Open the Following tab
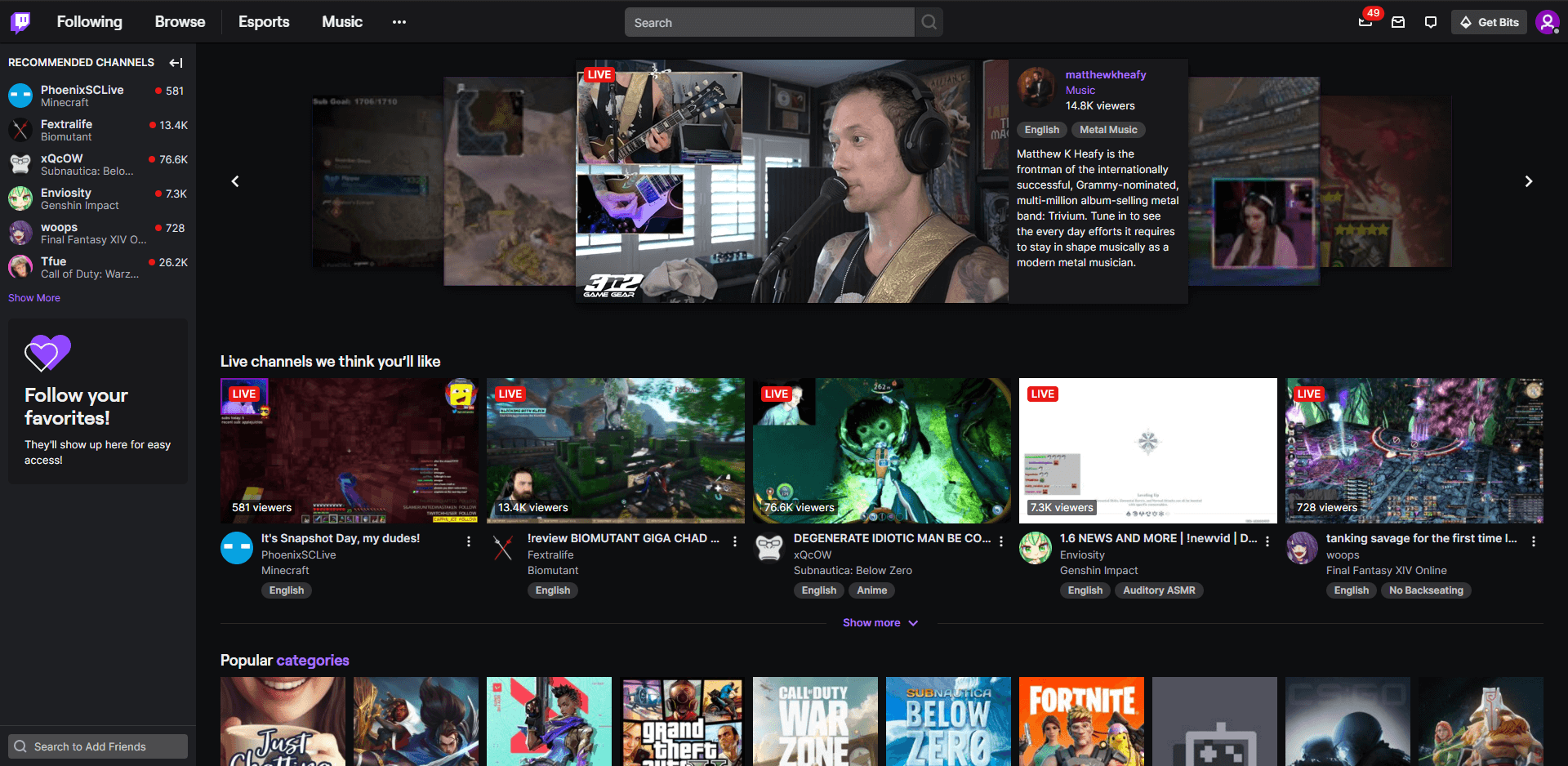This screenshot has width=1568, height=766. (90, 22)
